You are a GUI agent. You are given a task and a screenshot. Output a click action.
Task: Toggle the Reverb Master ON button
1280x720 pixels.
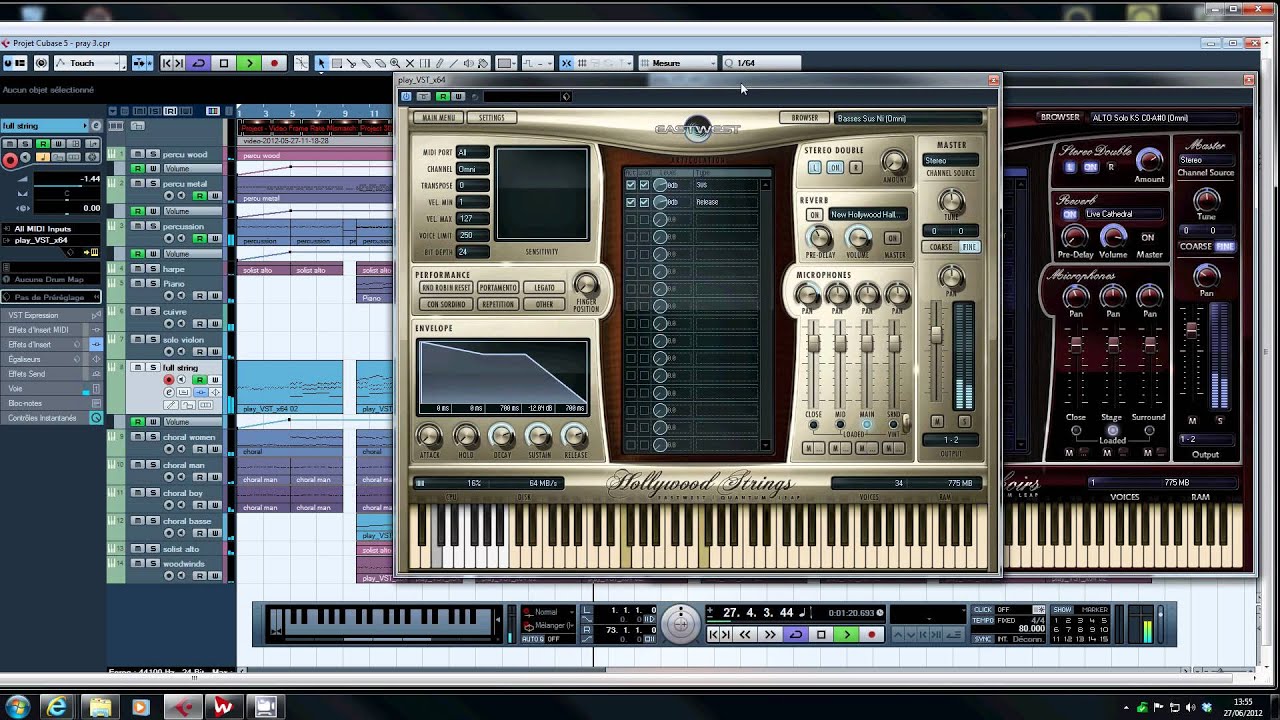(x=893, y=238)
